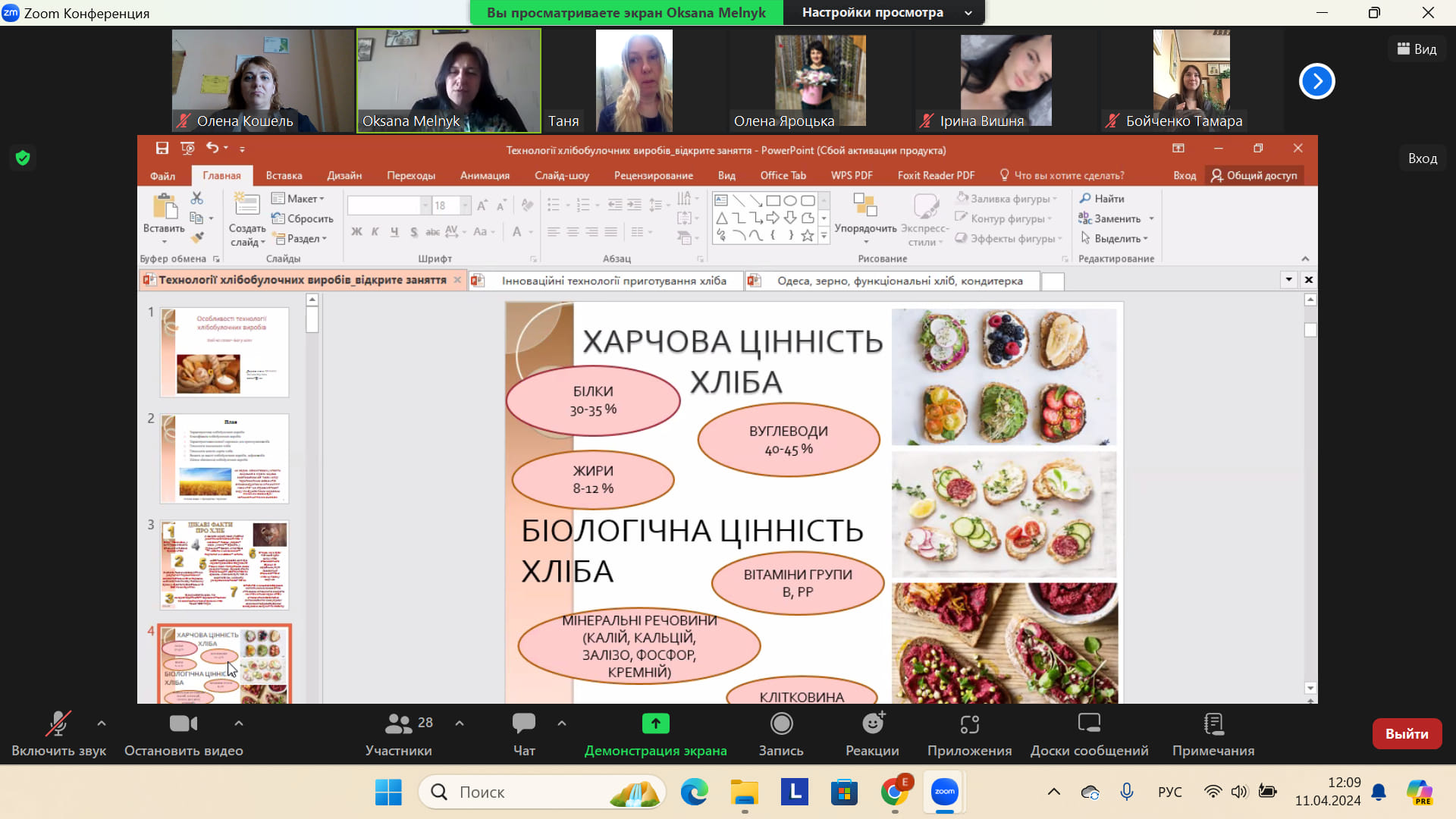Screen dimensions: 1456x819
Task: Expand audio options arrow beside microphone
Action: [x=102, y=723]
